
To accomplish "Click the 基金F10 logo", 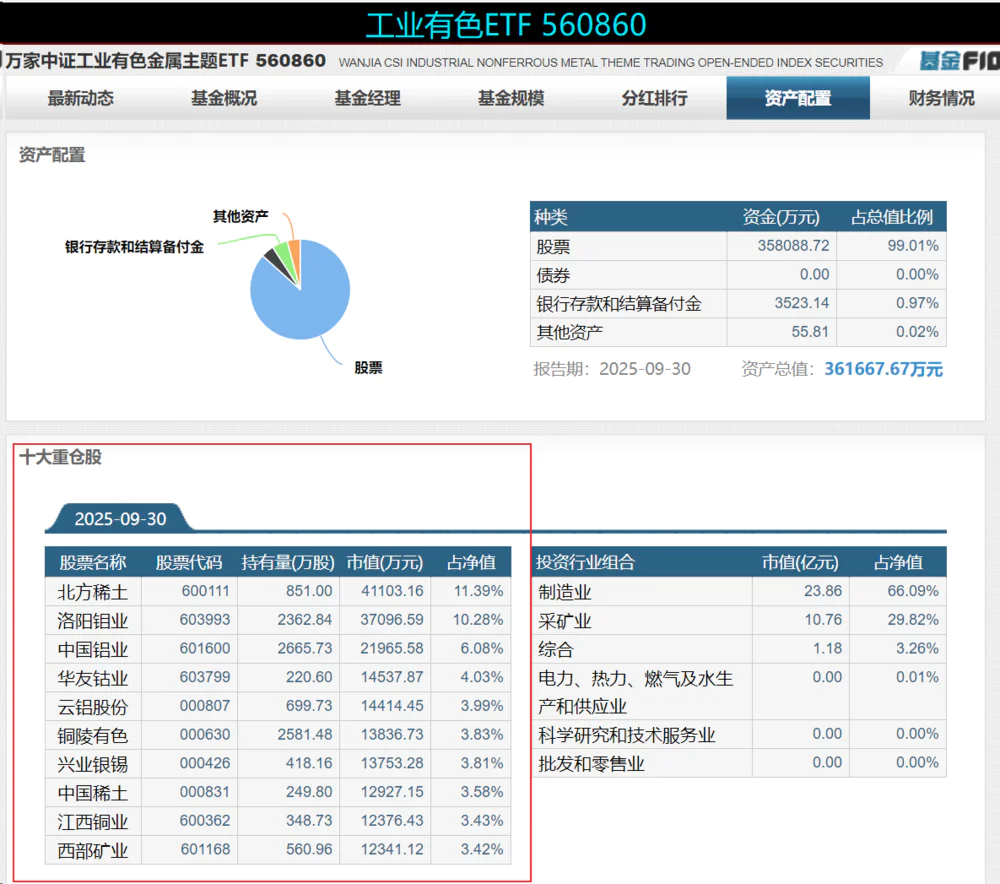I will point(958,61).
